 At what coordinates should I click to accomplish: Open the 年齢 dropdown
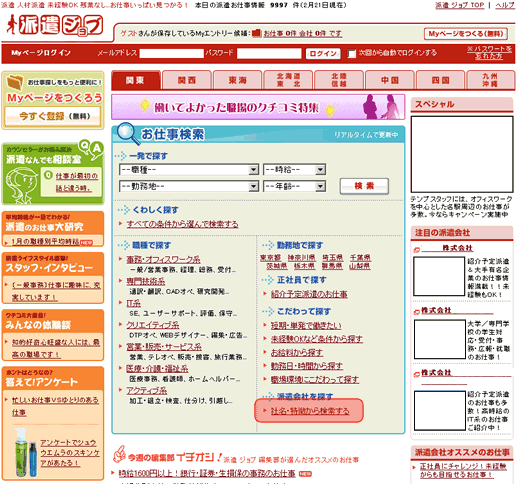294,186
